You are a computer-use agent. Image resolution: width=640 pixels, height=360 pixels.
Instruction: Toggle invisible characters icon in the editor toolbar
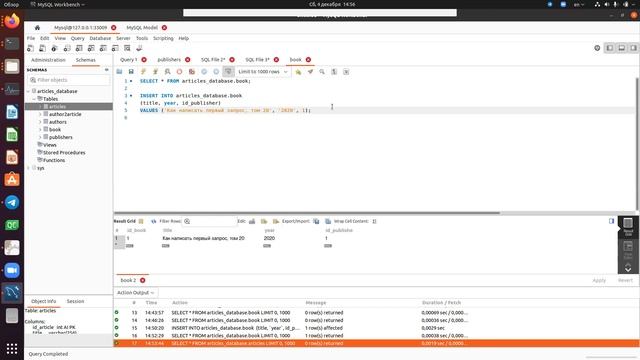(334, 71)
